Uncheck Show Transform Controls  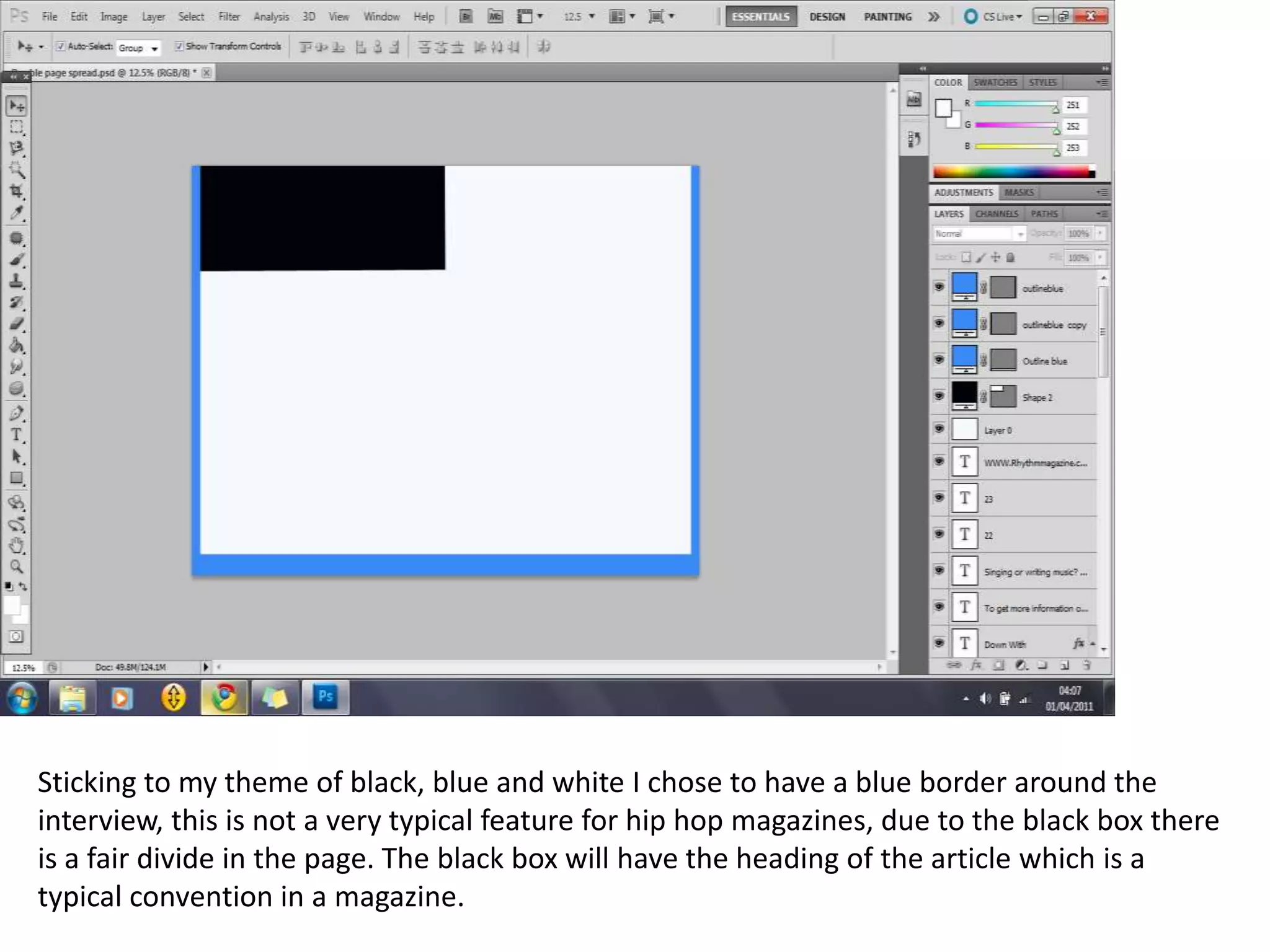click(179, 46)
